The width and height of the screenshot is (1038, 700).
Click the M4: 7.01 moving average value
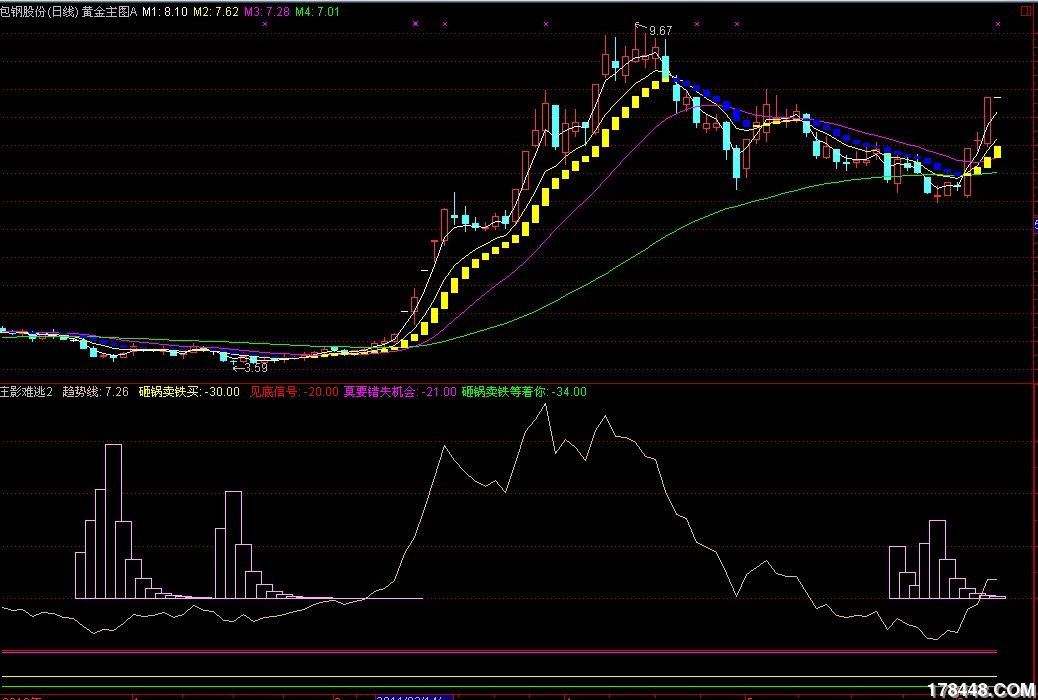317,12
